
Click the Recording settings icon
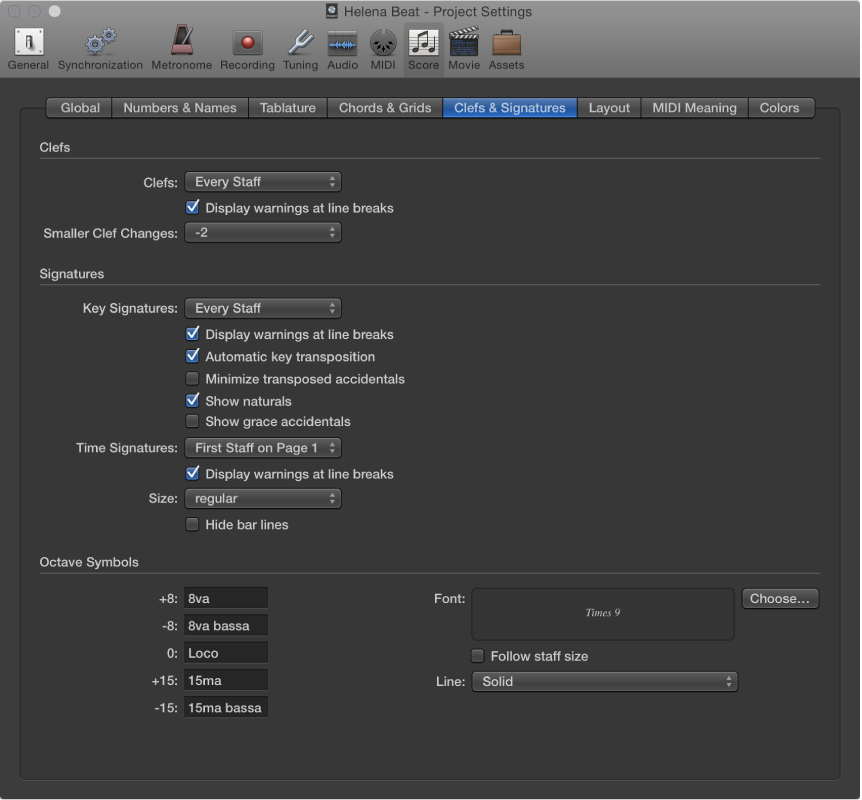pos(247,40)
